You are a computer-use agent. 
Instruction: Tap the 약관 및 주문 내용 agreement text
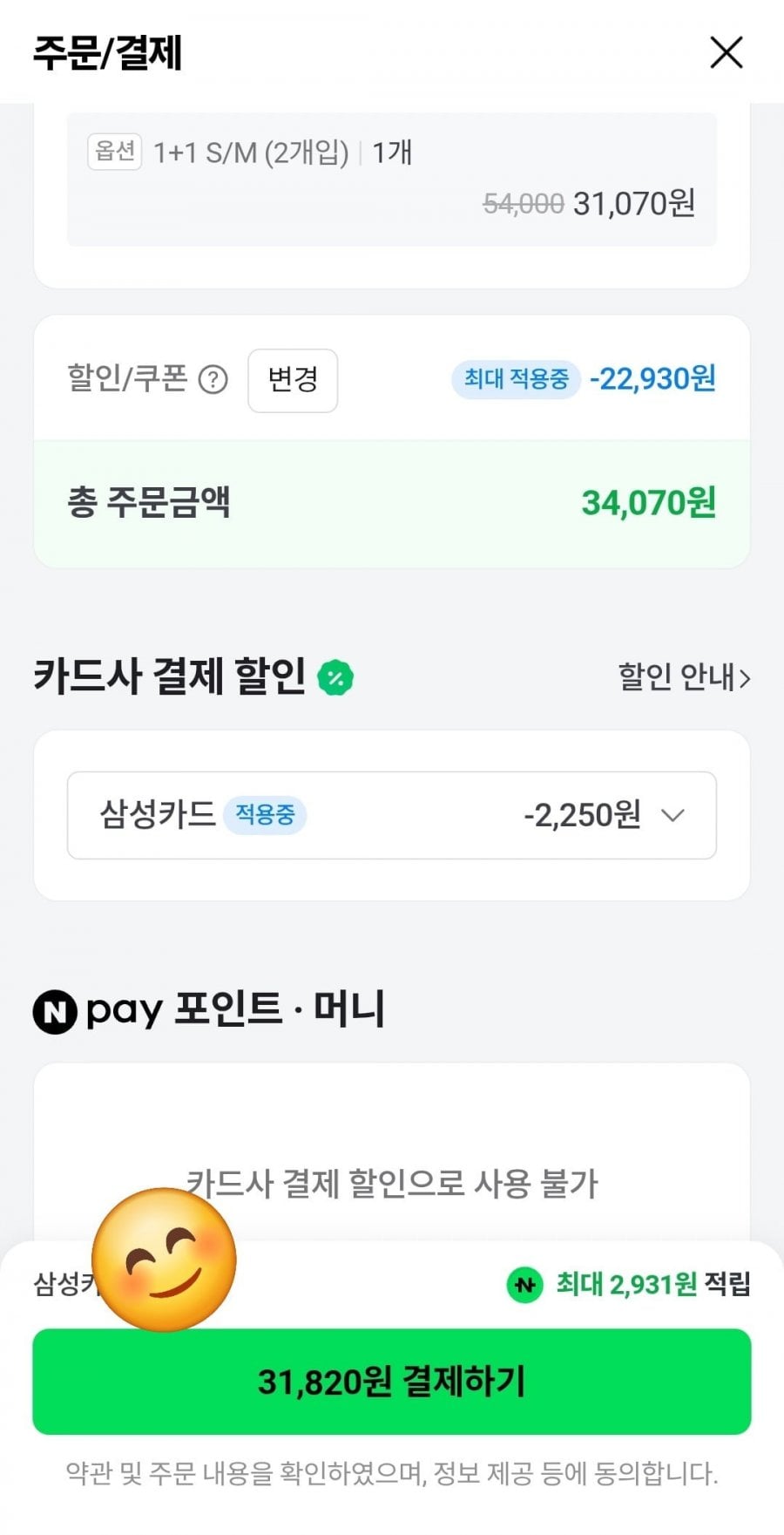[x=391, y=1474]
